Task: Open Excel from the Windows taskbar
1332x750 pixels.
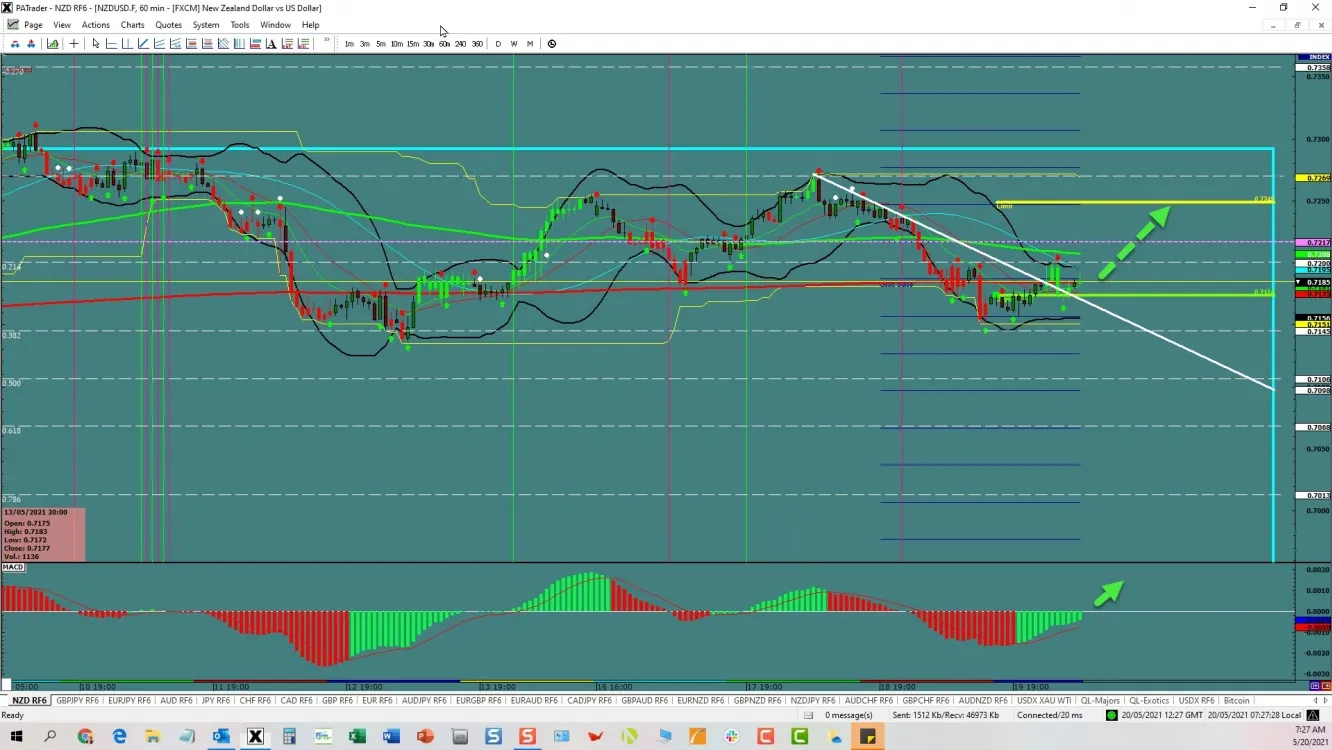Action: [x=357, y=737]
